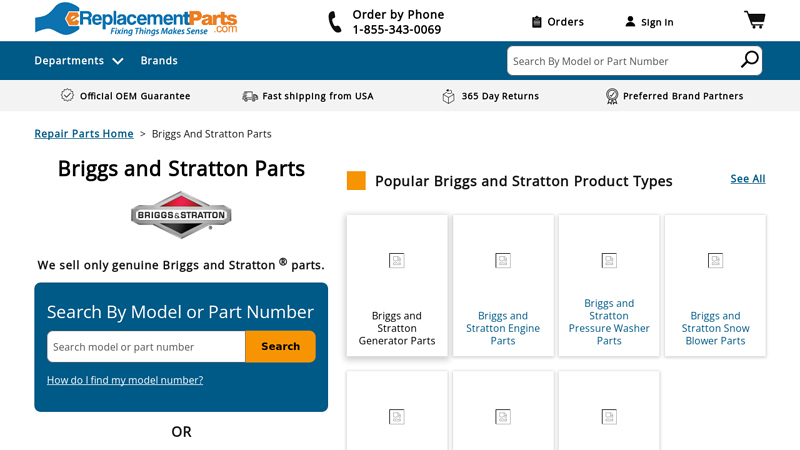Click the Fast shipping from USA text
800x450 pixels.
(x=317, y=96)
